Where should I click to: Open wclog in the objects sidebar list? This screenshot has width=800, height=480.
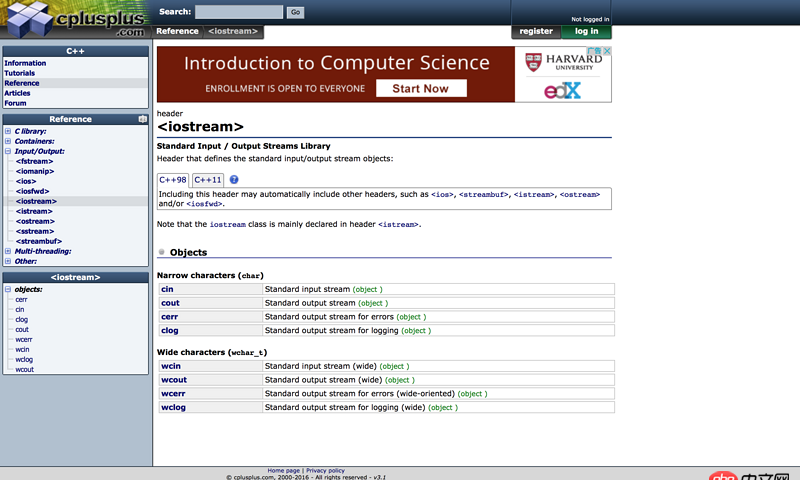click(24, 360)
